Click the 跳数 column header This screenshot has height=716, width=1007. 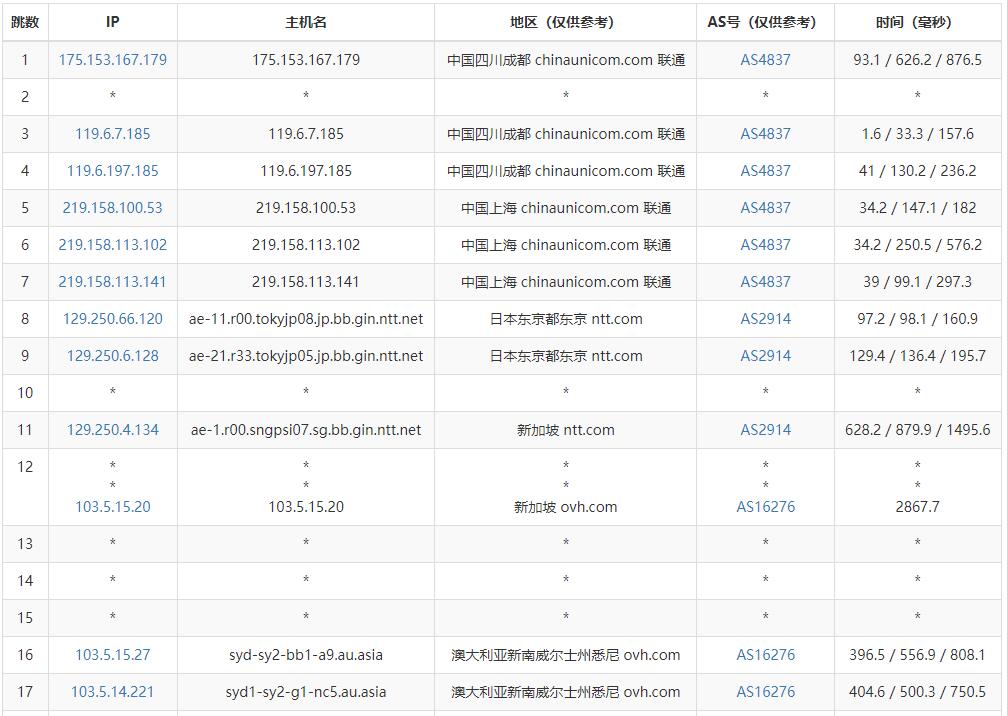tap(25, 22)
